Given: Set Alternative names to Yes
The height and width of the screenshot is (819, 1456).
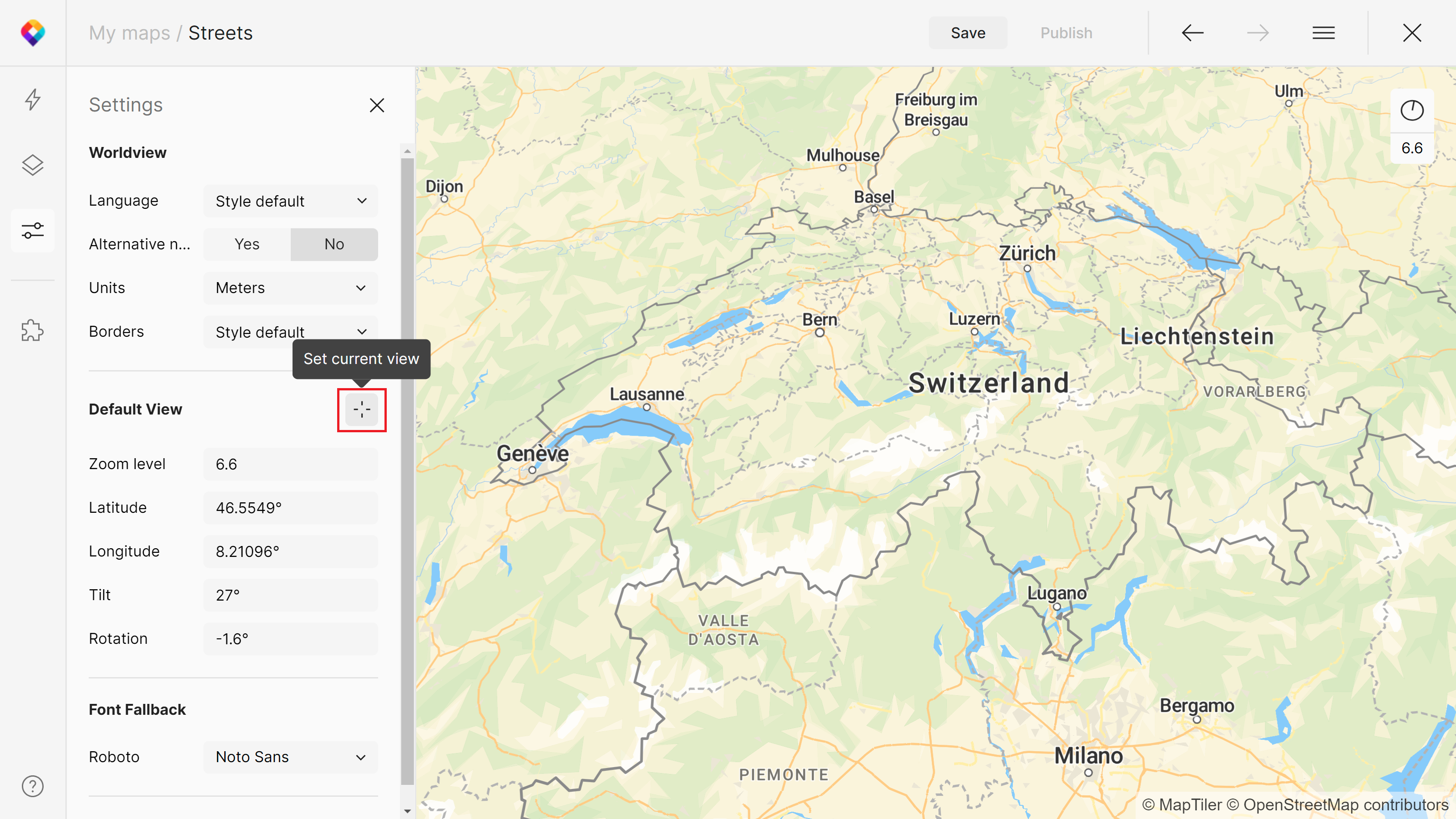Looking at the screenshot, I should click(x=247, y=244).
